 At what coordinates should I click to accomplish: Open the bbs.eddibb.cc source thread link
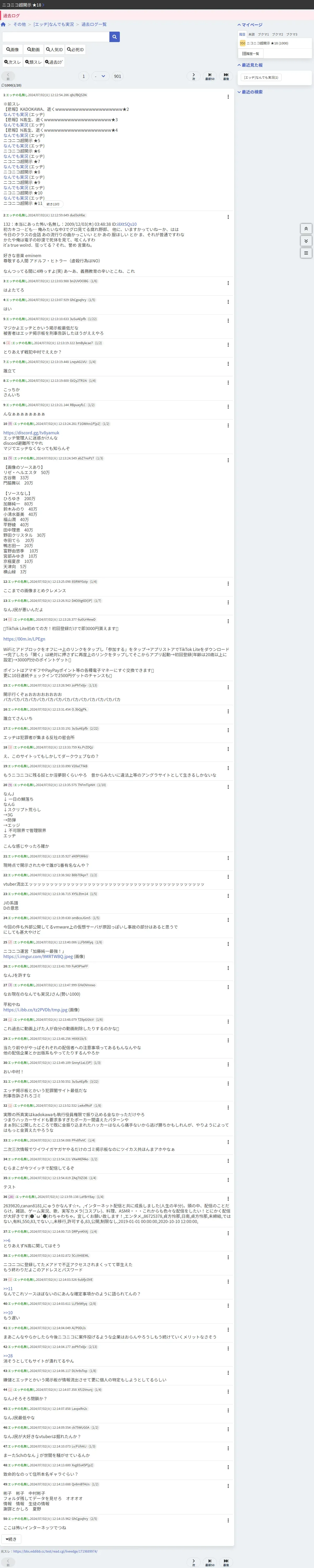coord(55,1551)
